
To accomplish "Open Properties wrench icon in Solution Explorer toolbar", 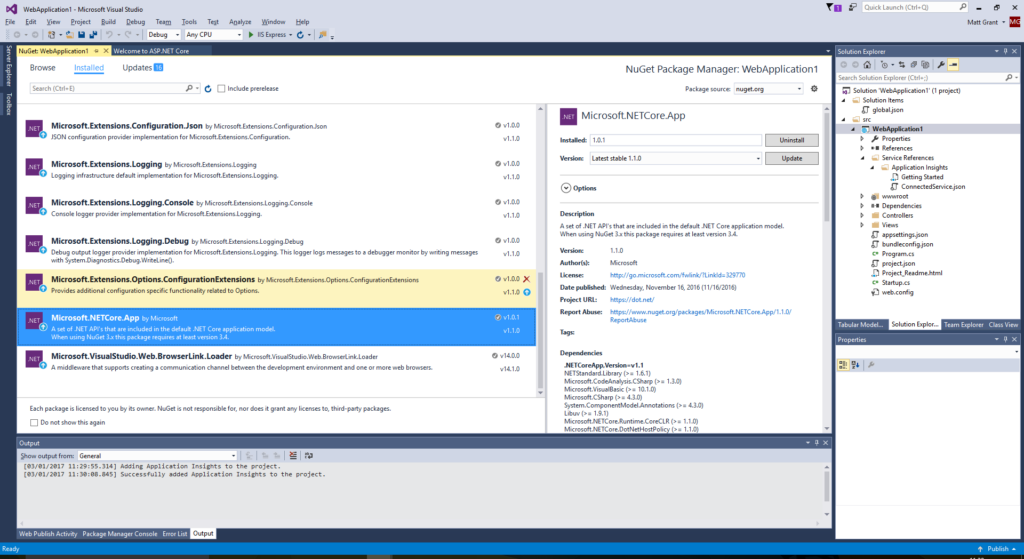I will tap(941, 65).
